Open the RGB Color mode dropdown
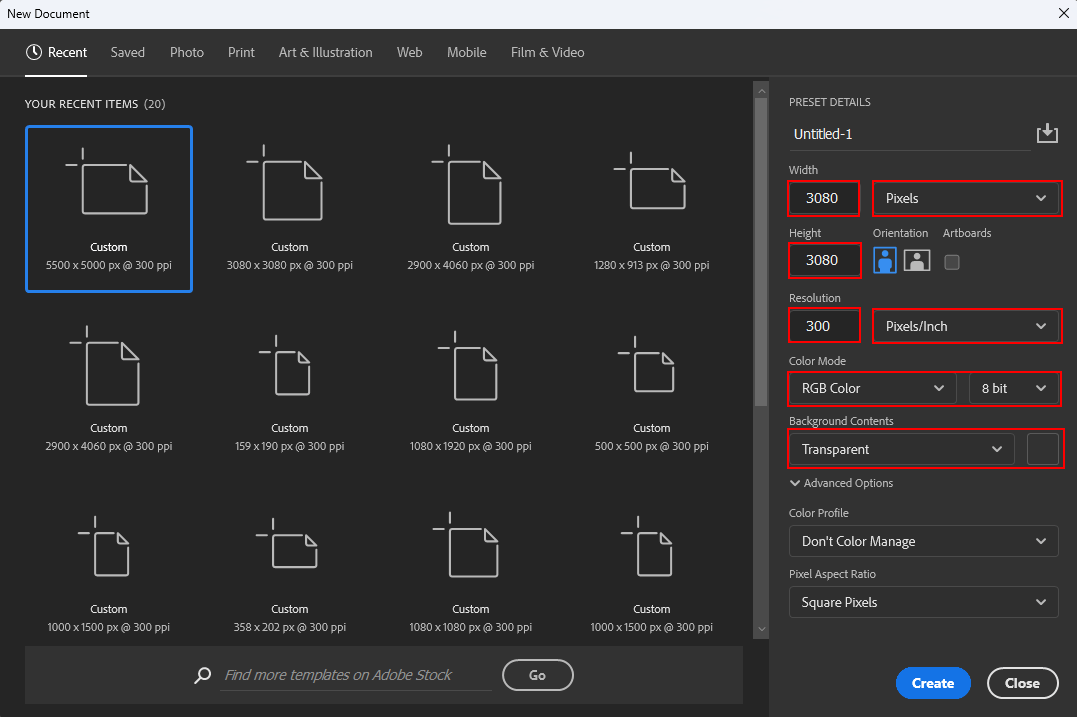The width and height of the screenshot is (1077, 717). point(872,388)
